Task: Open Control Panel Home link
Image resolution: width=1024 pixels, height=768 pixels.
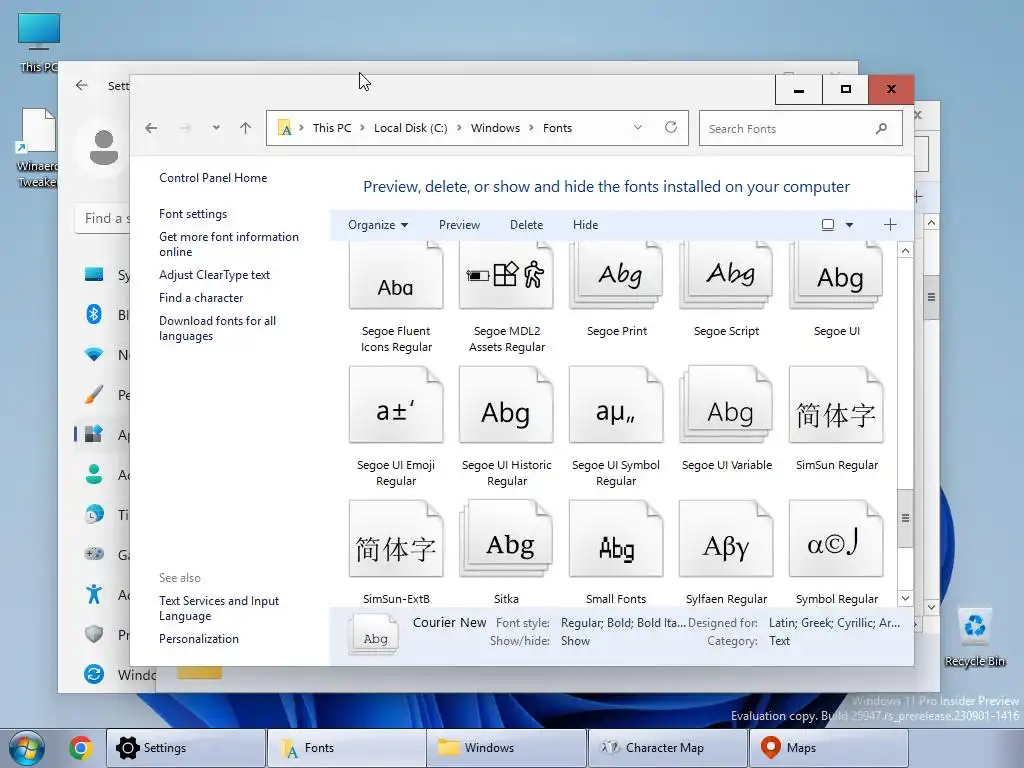Action: click(x=213, y=178)
